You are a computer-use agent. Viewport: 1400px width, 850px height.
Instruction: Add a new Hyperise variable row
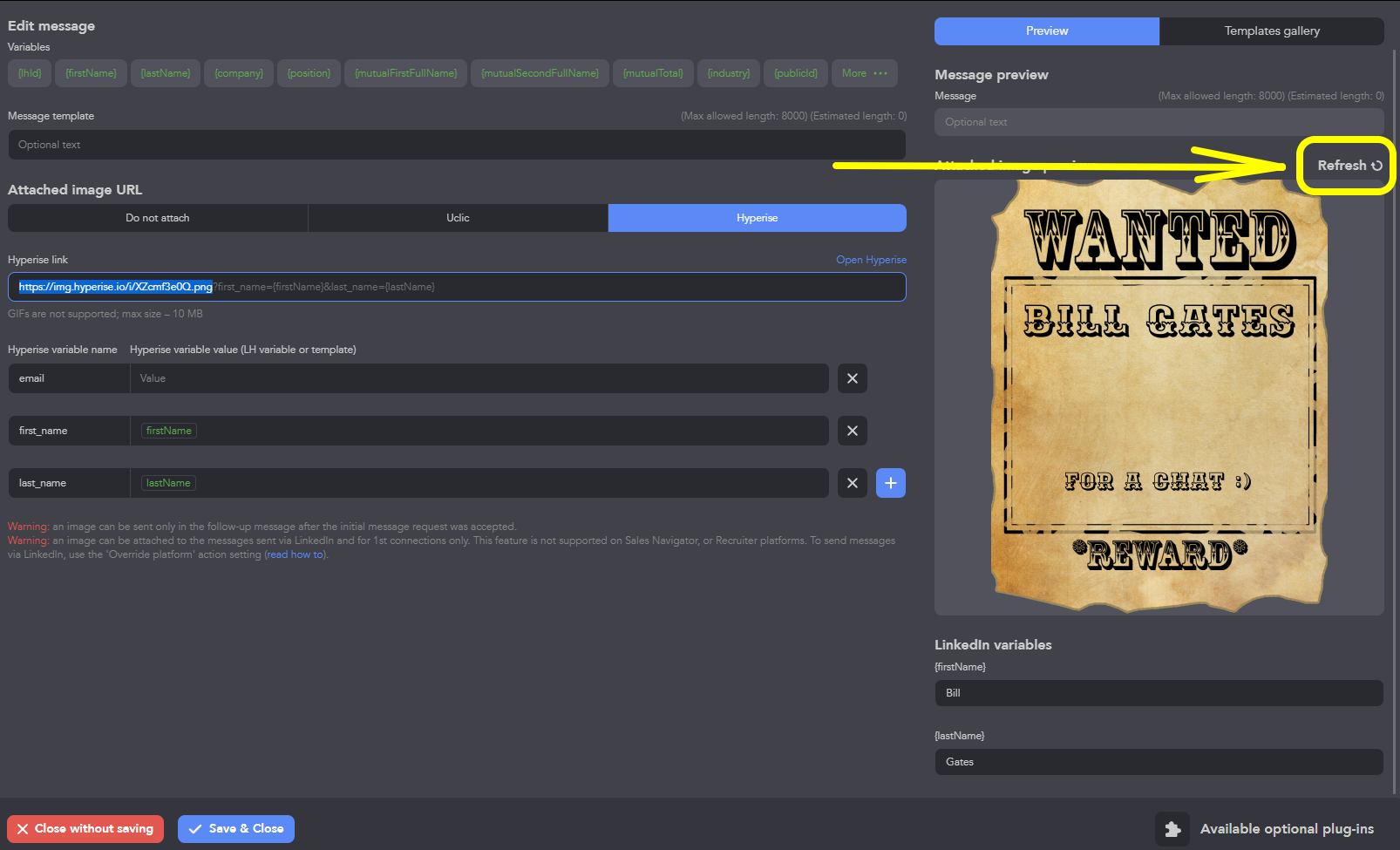coord(890,483)
